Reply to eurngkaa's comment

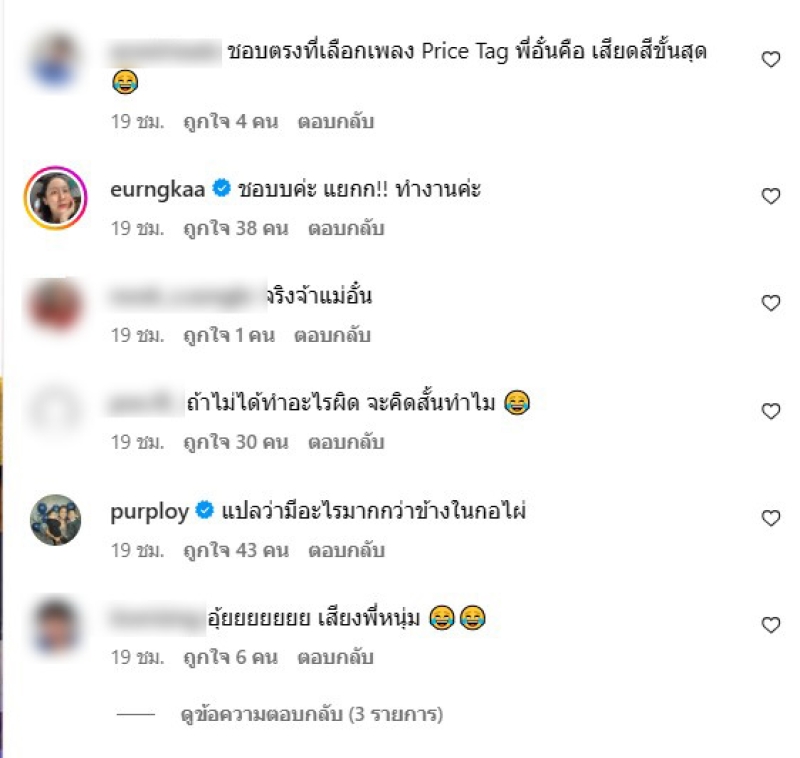click(x=346, y=229)
